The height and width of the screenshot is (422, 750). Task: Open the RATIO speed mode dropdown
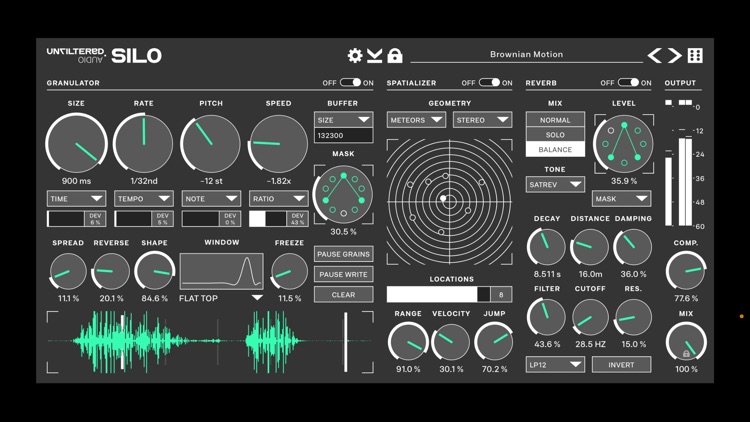[x=278, y=199]
